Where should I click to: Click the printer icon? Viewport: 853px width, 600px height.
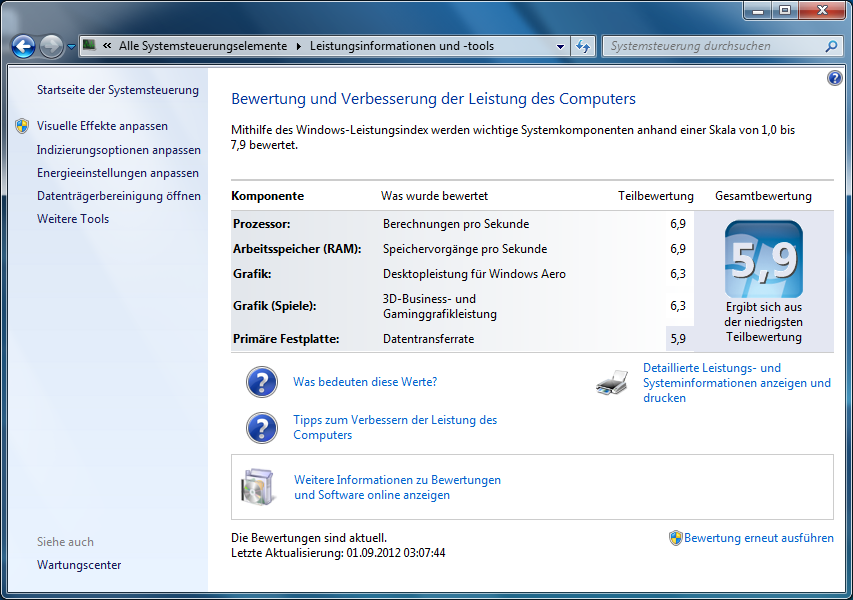[612, 383]
